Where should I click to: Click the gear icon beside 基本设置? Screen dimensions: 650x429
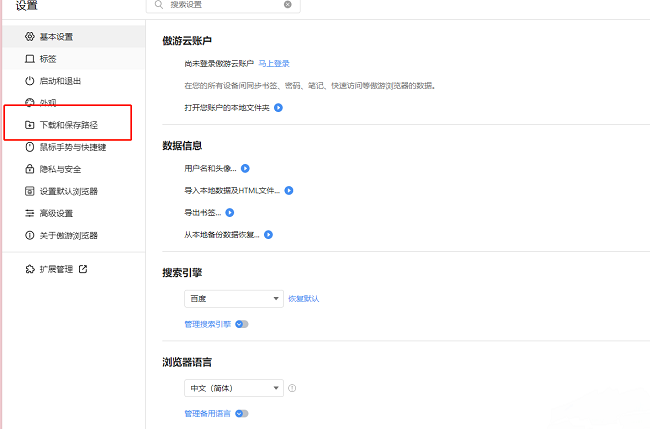point(30,37)
